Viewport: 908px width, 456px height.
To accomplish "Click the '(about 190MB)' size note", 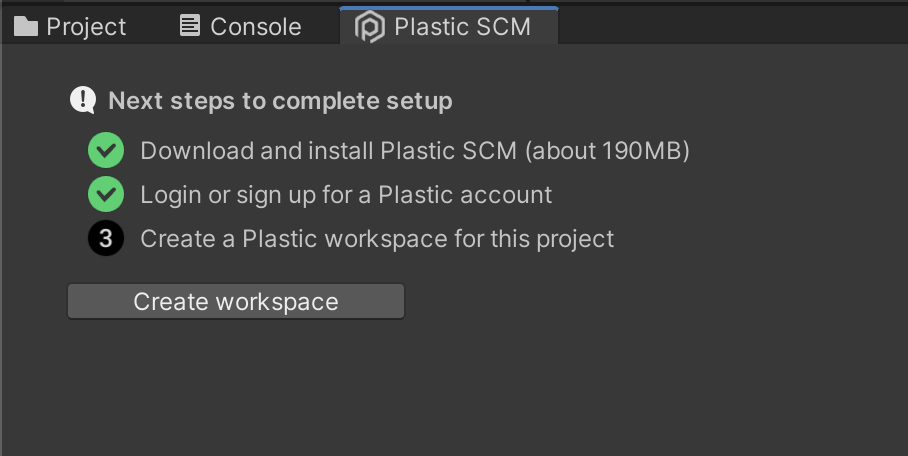I will coord(607,151).
